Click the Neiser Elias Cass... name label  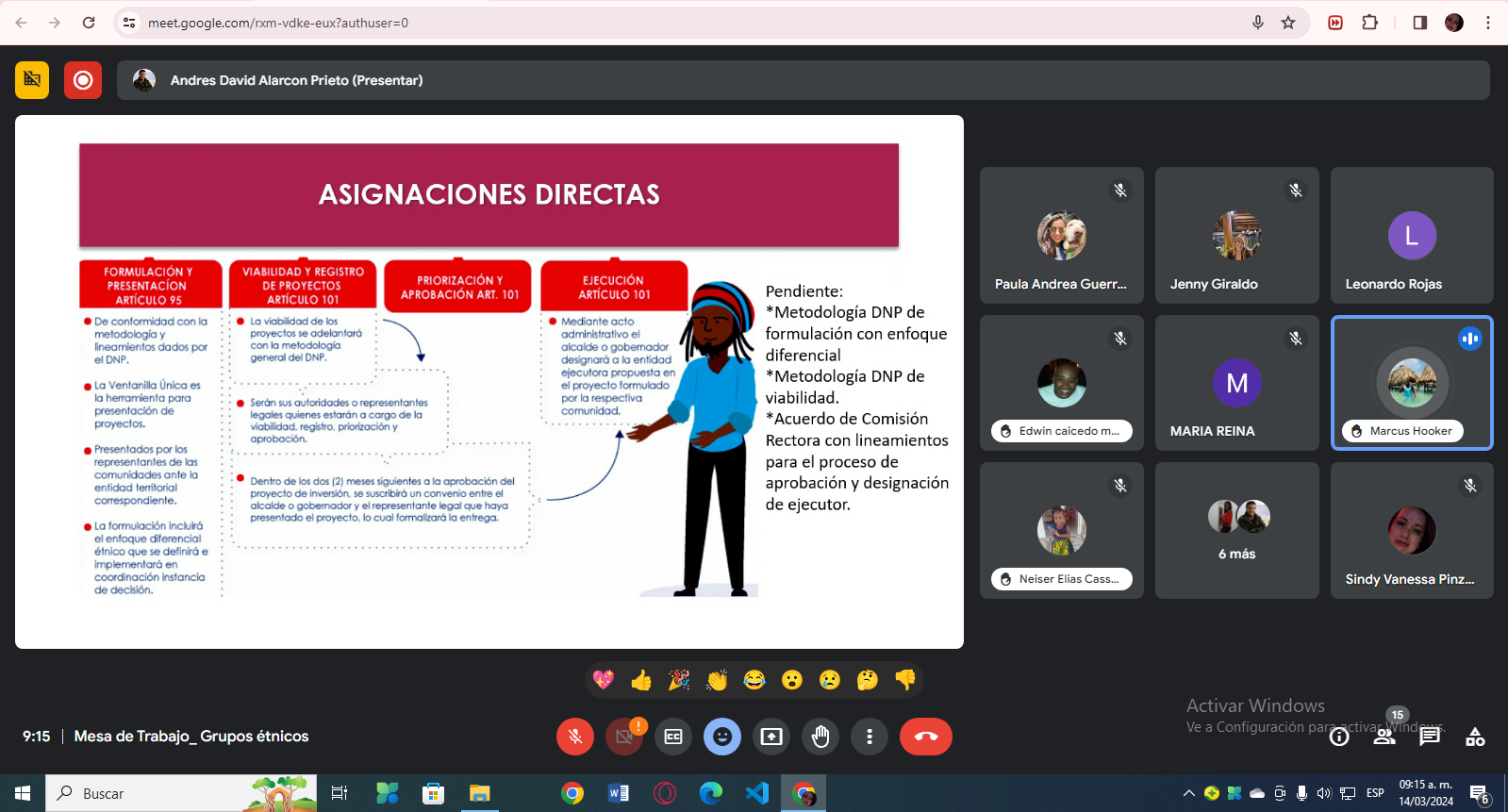[1062, 579]
